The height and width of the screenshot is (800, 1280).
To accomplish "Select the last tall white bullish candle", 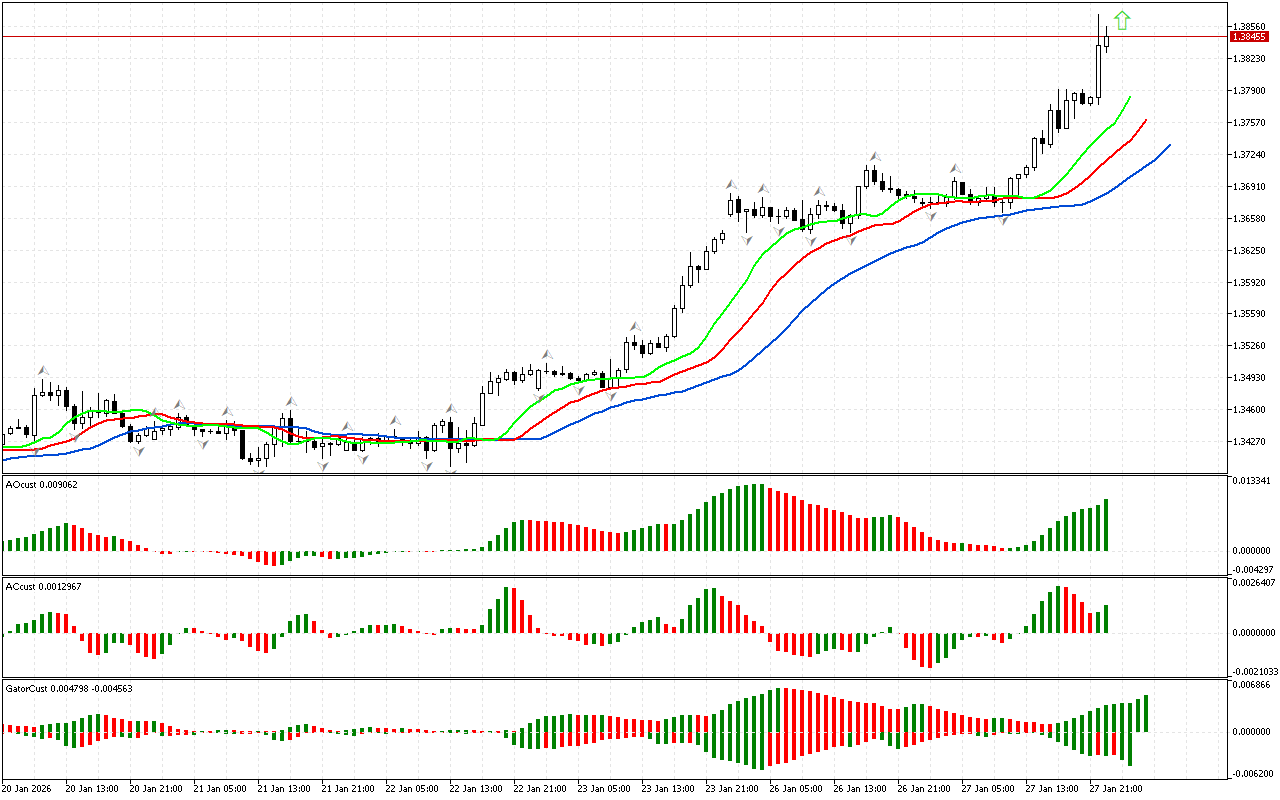I will pyautogui.click(x=1098, y=71).
